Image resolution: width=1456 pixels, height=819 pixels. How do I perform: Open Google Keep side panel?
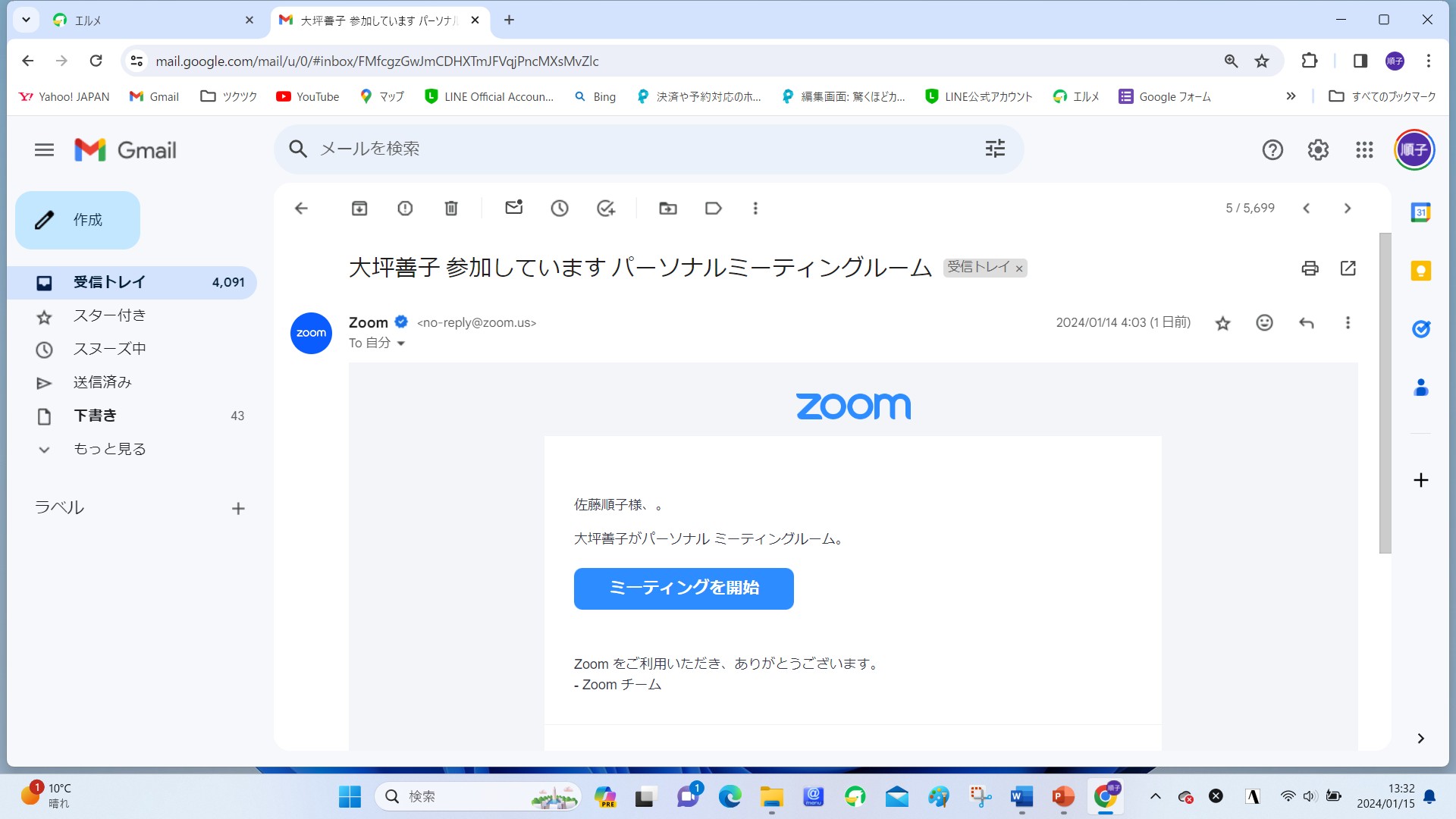1421,271
